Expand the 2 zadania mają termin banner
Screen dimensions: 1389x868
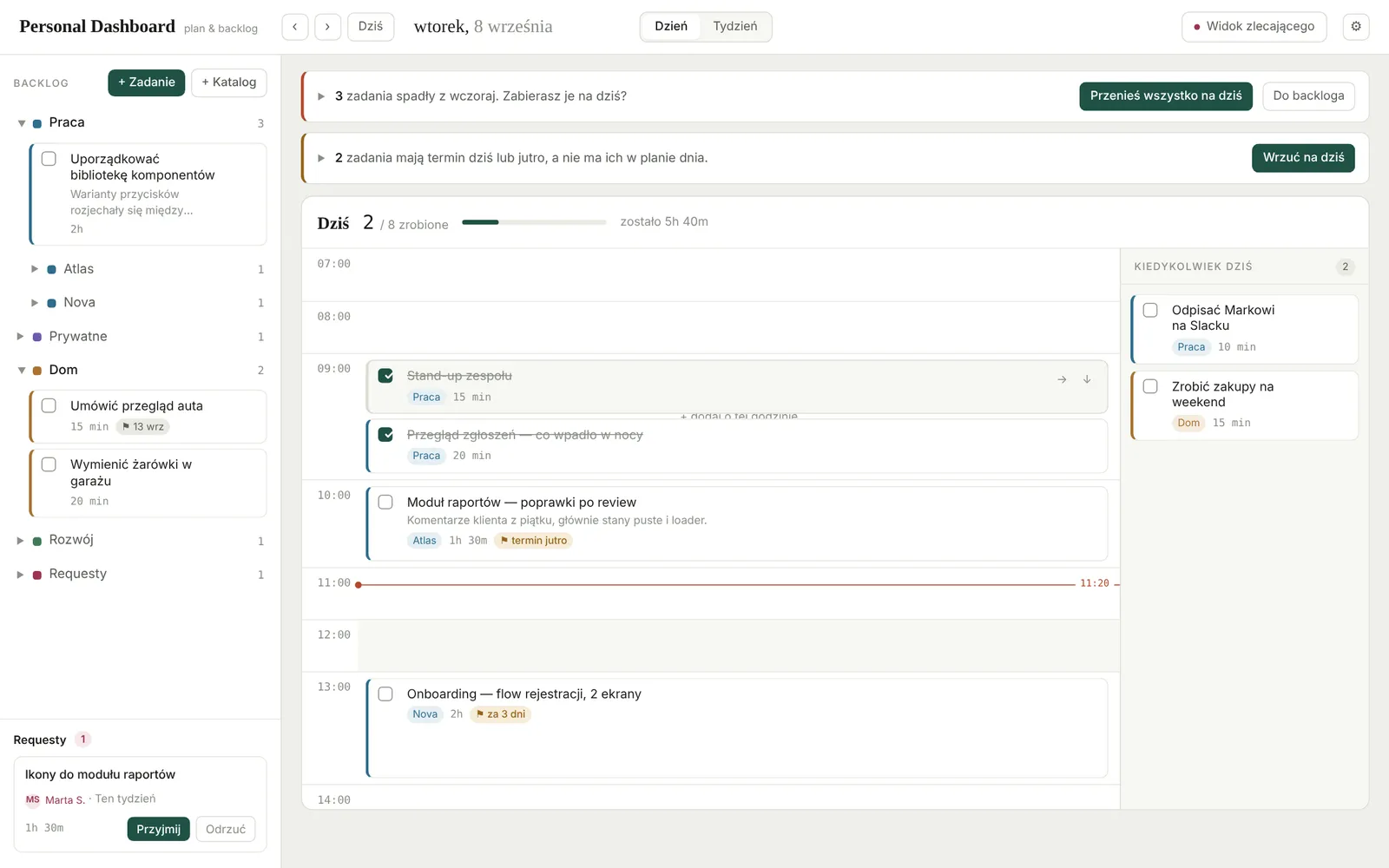point(321,158)
